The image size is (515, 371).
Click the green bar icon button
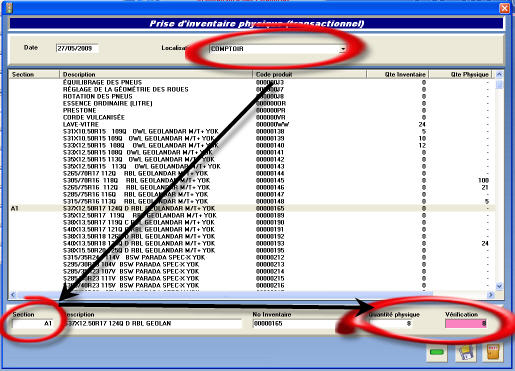coord(437,352)
